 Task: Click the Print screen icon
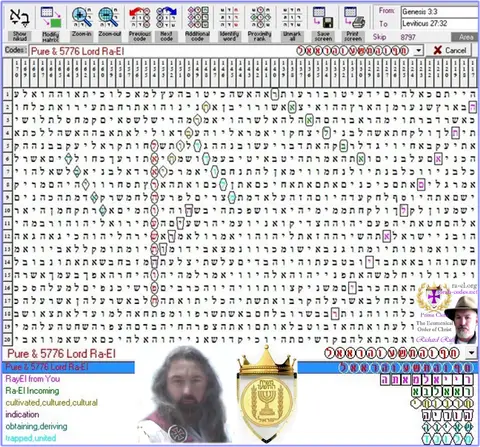(x=354, y=18)
